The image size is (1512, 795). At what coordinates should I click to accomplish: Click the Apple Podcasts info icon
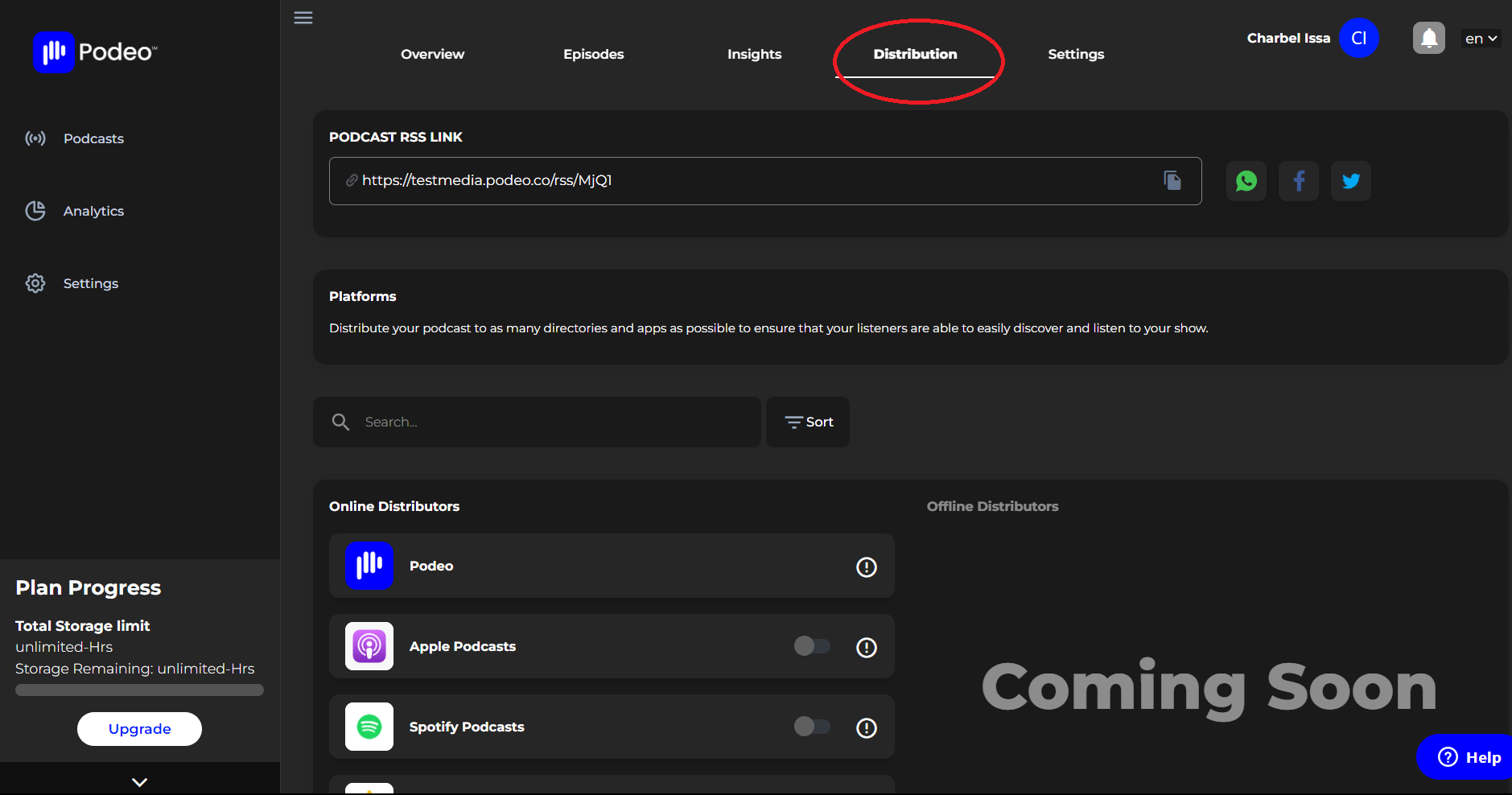point(867,648)
